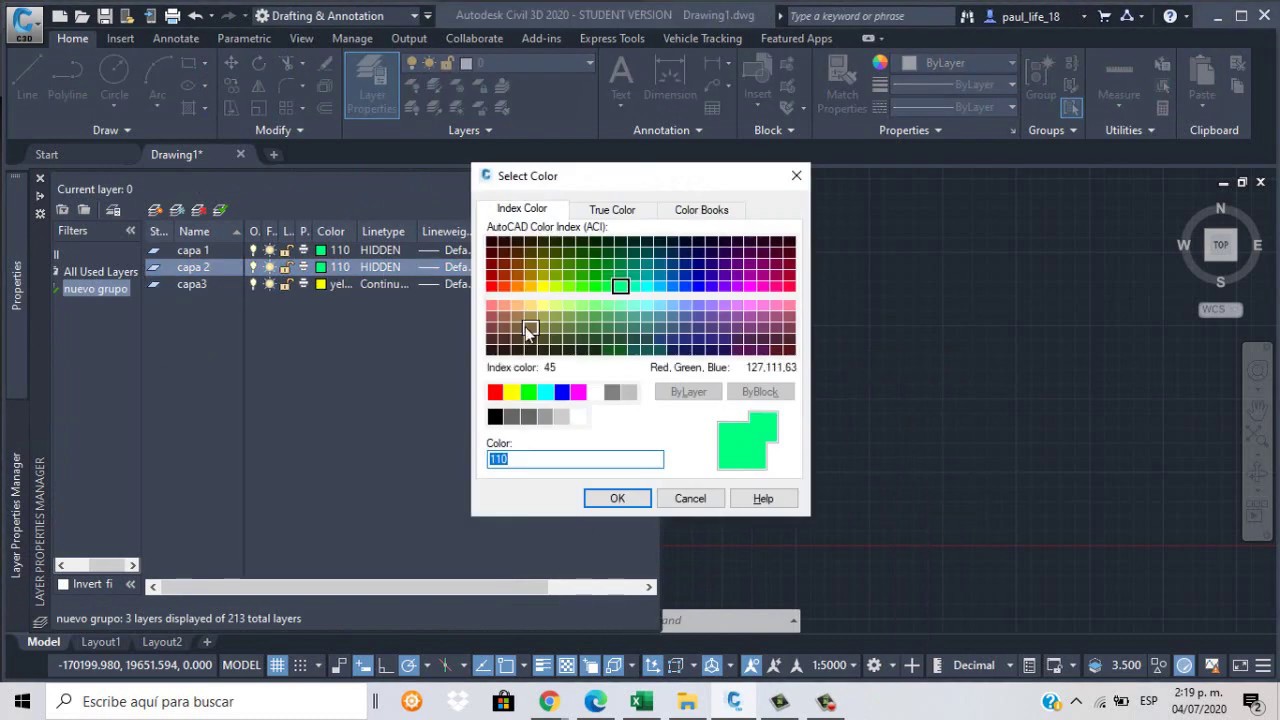1280x720 pixels.
Task: Click Cancel in the Select Color dialog
Action: click(x=690, y=498)
